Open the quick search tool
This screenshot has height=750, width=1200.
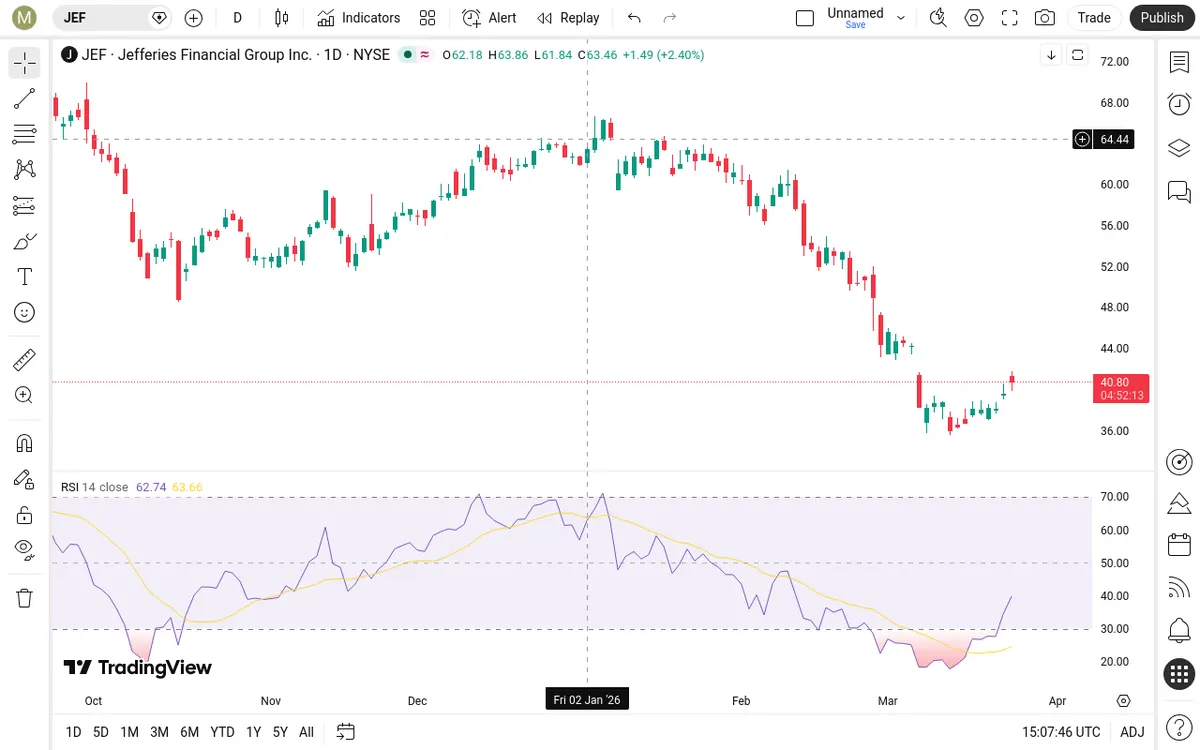pyautogui.click(x=938, y=18)
